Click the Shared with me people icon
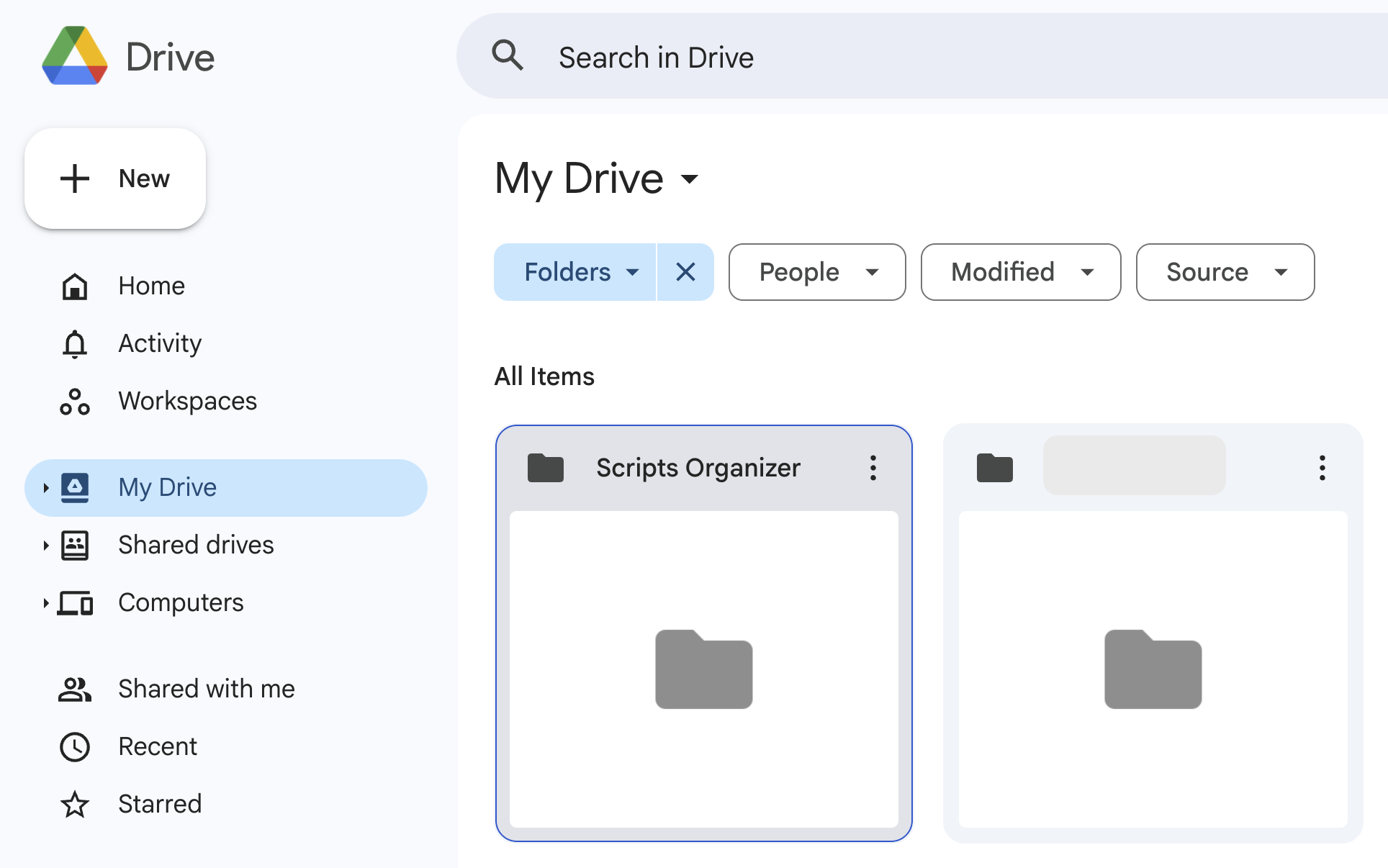 pos(75,690)
